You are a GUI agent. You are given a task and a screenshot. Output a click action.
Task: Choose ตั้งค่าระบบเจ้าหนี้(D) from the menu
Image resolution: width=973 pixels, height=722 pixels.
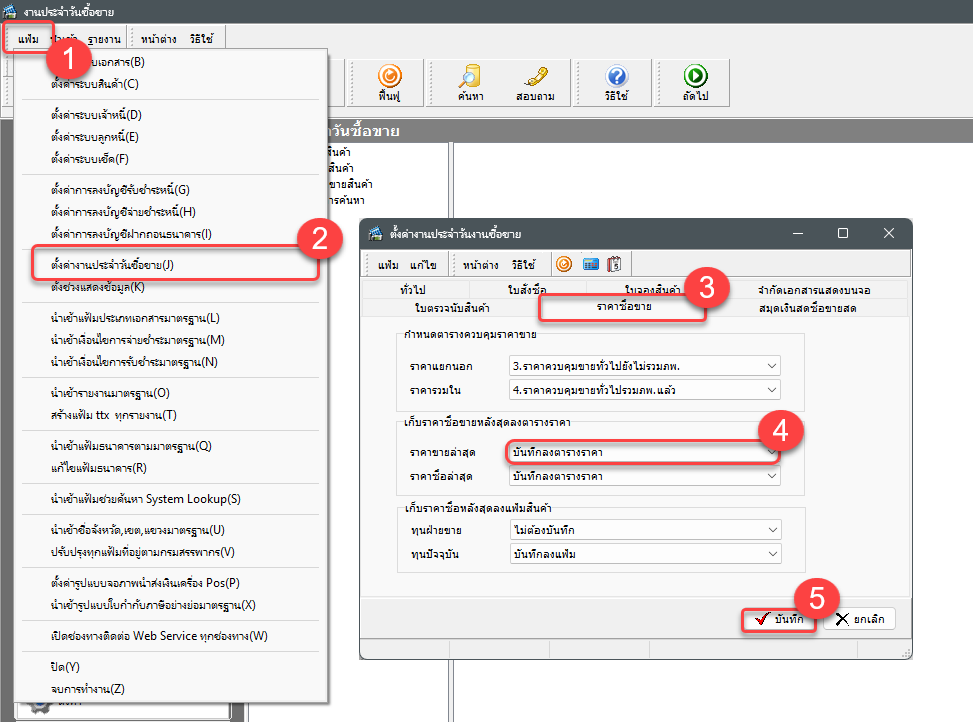[x=97, y=115]
